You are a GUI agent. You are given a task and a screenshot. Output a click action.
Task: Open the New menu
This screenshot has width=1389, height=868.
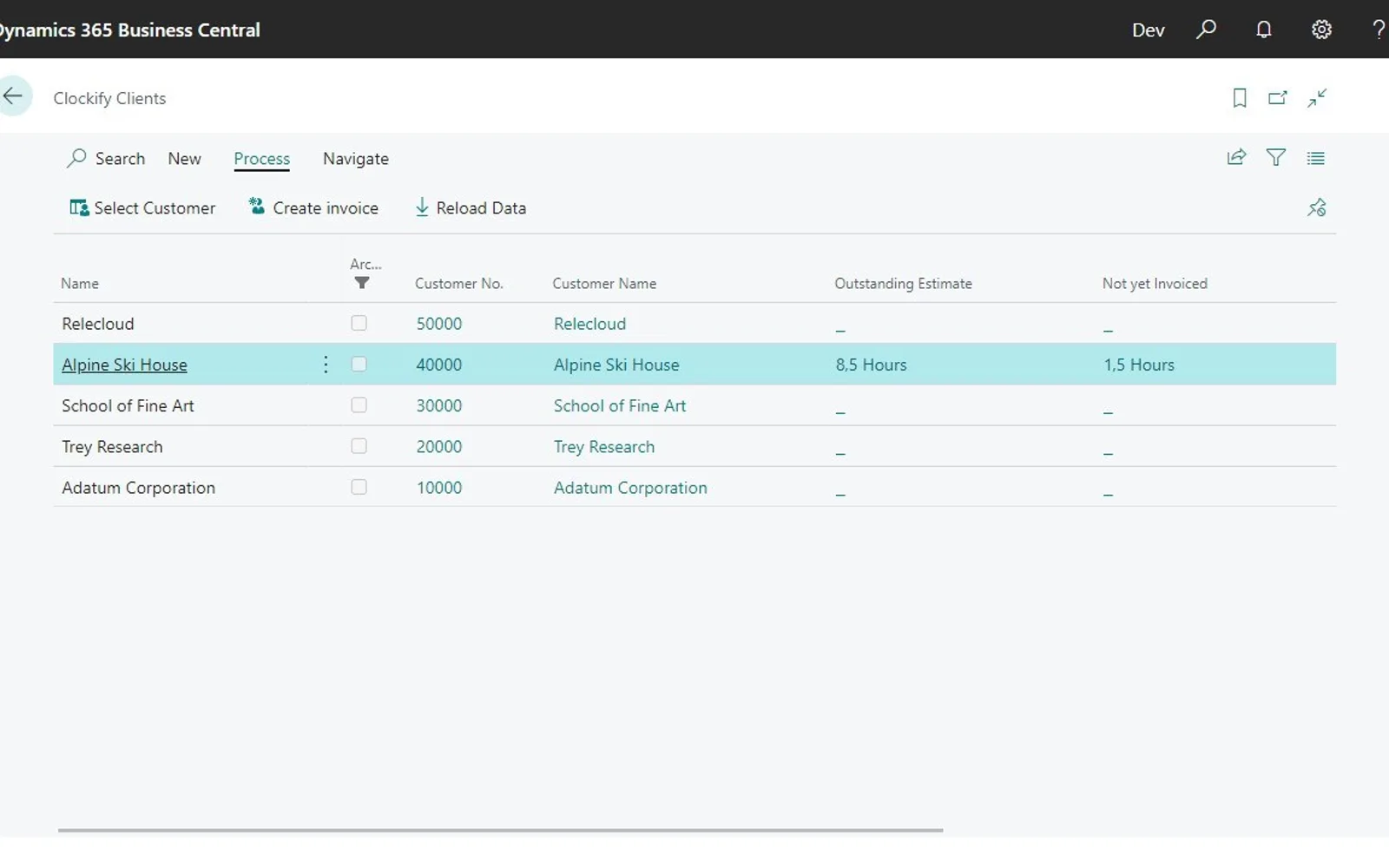(x=184, y=159)
